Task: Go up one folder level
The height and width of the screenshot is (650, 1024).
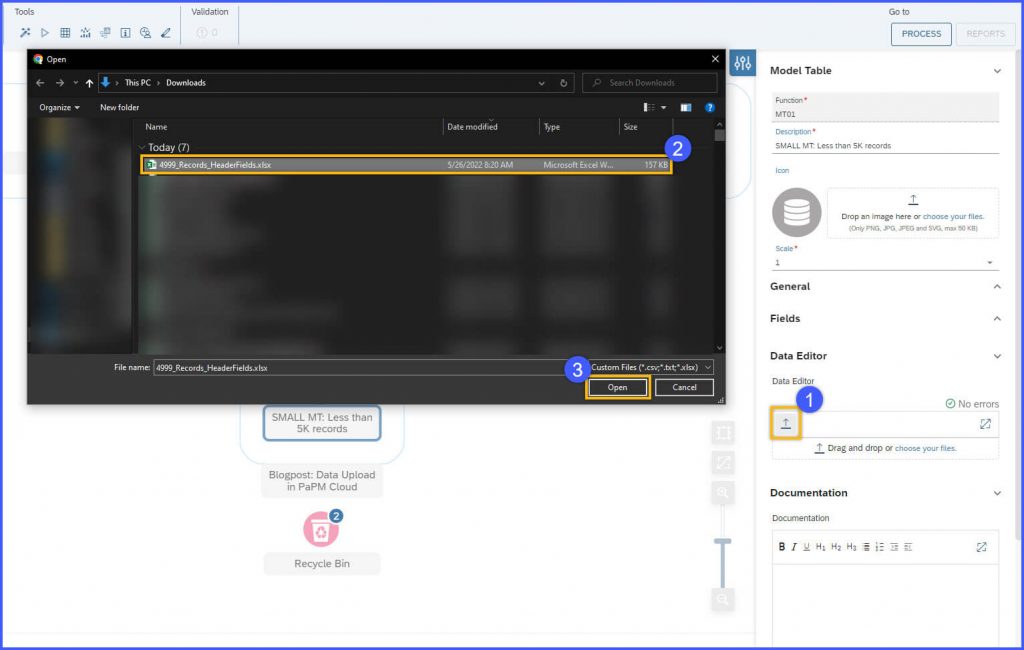Action: tap(89, 83)
